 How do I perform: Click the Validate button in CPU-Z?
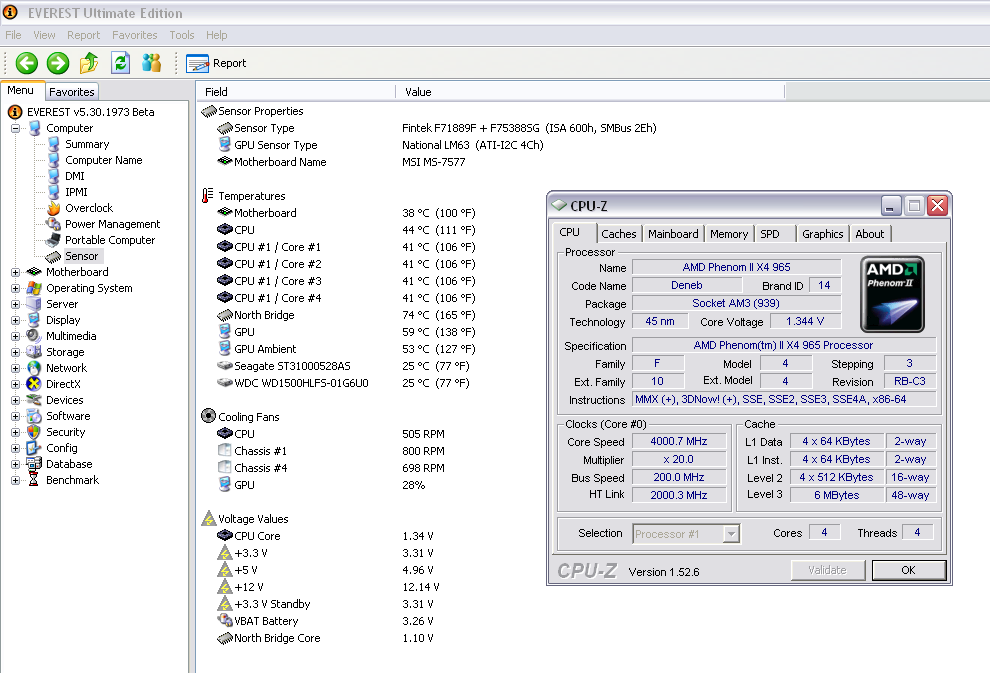(827, 570)
